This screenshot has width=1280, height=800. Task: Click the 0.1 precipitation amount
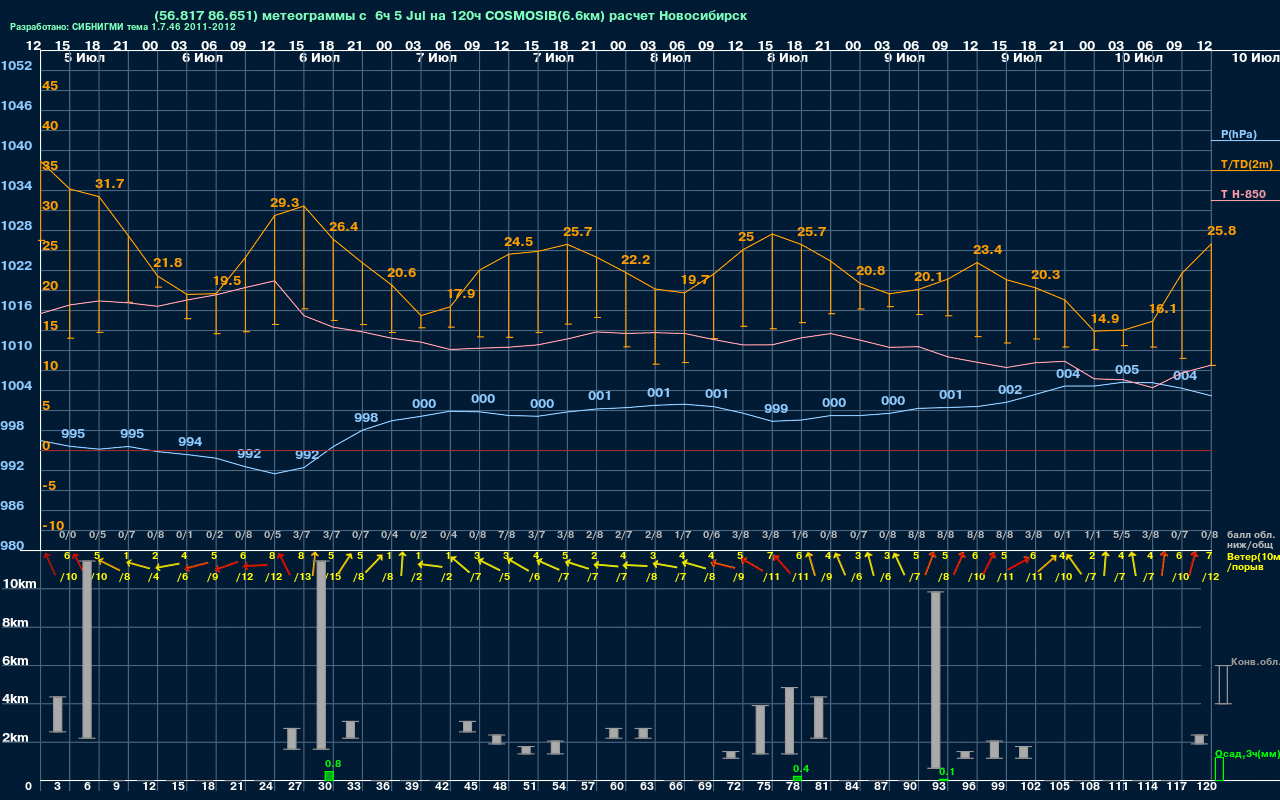(x=947, y=772)
